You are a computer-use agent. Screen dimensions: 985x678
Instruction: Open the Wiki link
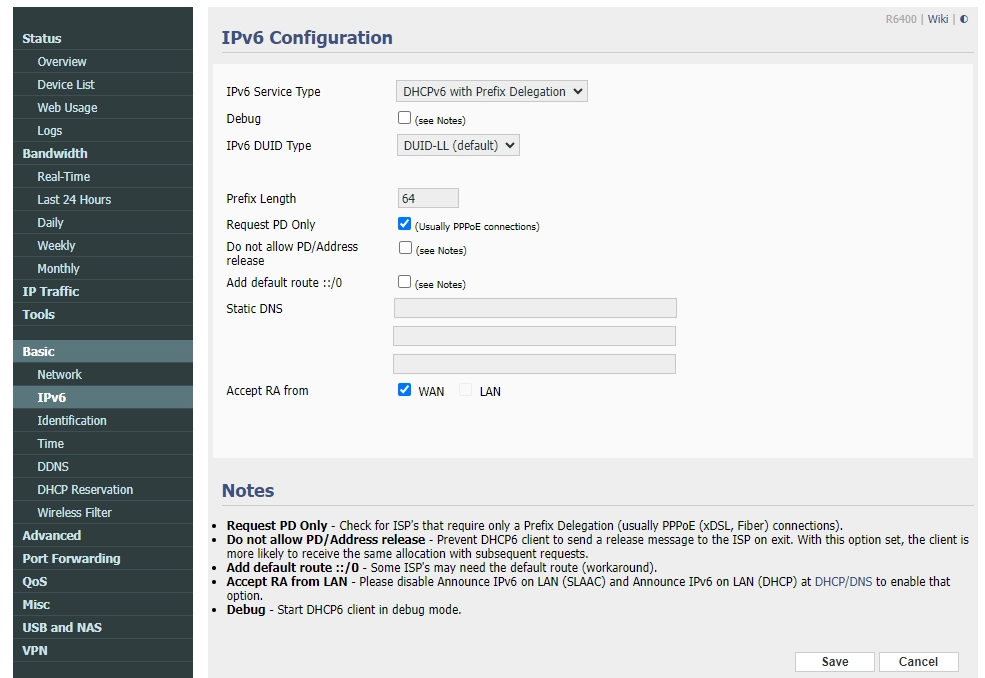[x=937, y=18]
